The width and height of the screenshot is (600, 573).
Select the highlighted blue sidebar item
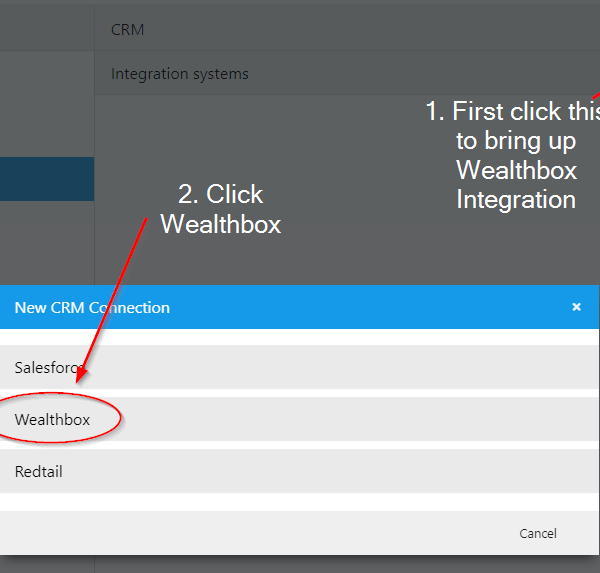tap(47, 179)
